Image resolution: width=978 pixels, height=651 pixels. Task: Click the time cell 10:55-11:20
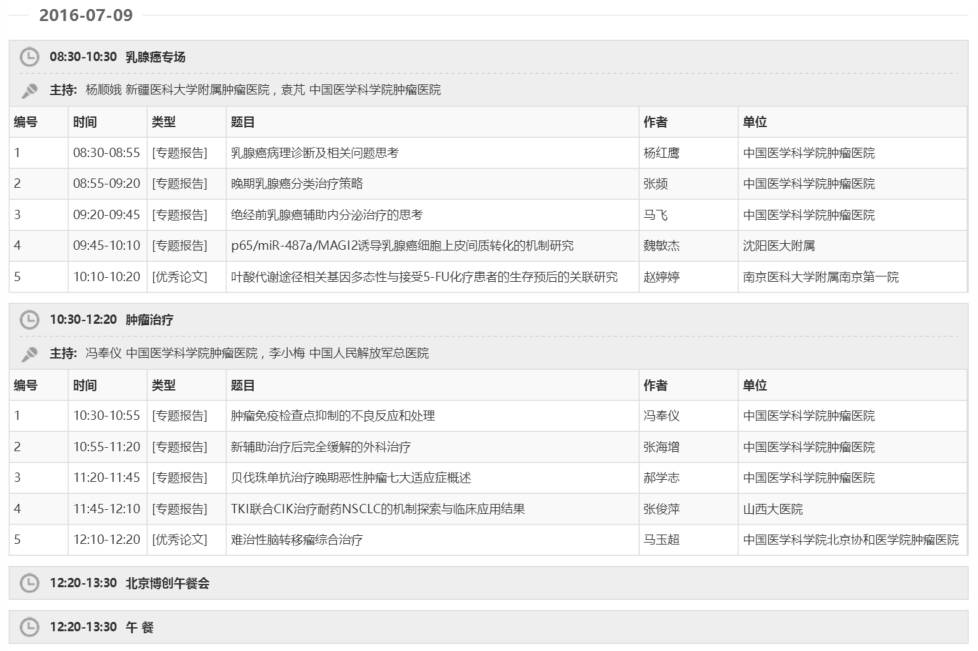point(107,446)
